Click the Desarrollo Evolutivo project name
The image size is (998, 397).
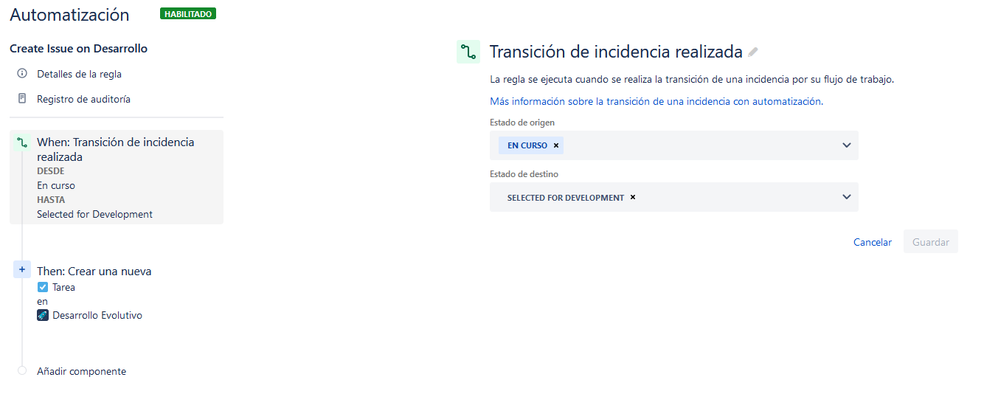tap(97, 316)
